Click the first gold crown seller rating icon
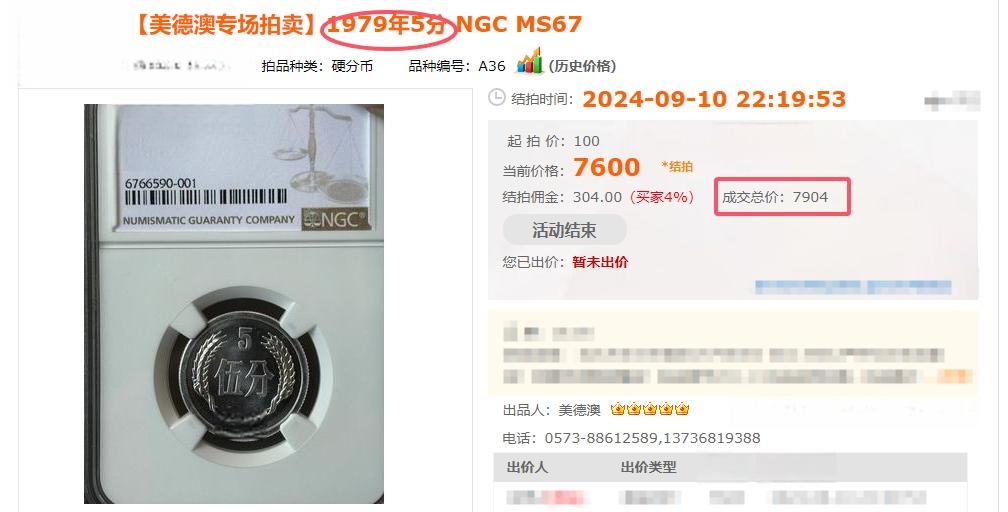Image resolution: width=1008 pixels, height=512 pixels. 618,409
